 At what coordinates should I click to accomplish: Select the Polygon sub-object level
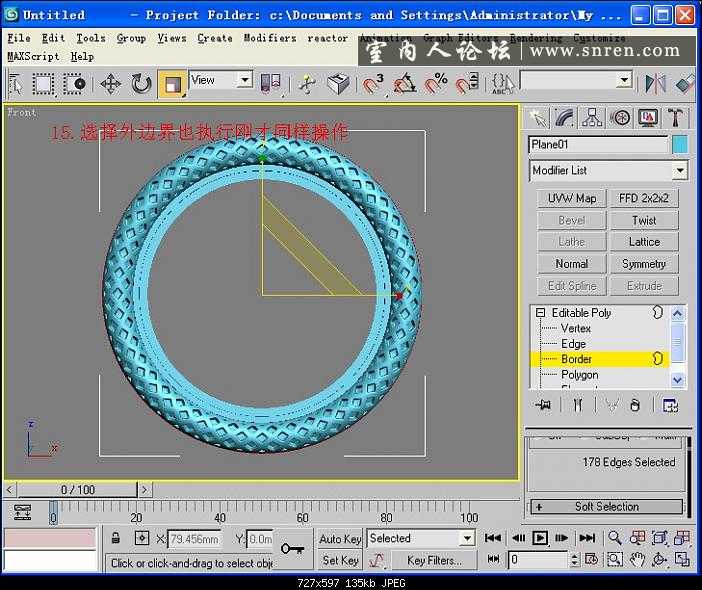click(579, 375)
